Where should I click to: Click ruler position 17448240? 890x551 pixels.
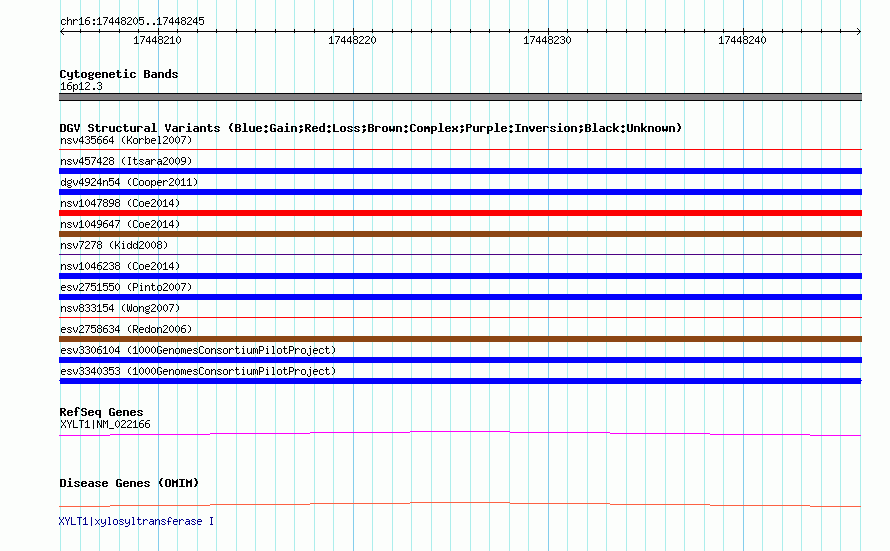click(742, 40)
